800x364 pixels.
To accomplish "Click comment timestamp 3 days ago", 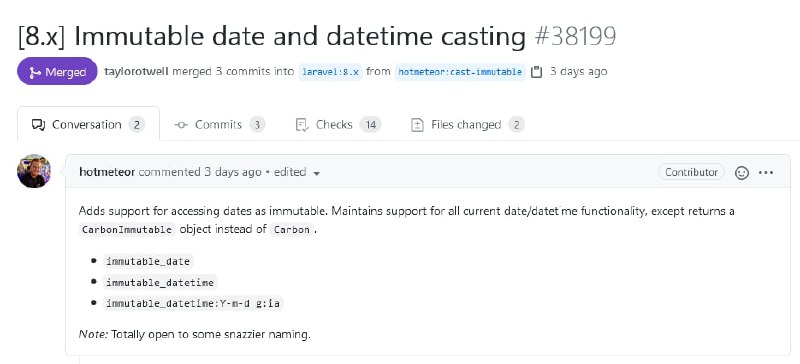I will pos(233,172).
